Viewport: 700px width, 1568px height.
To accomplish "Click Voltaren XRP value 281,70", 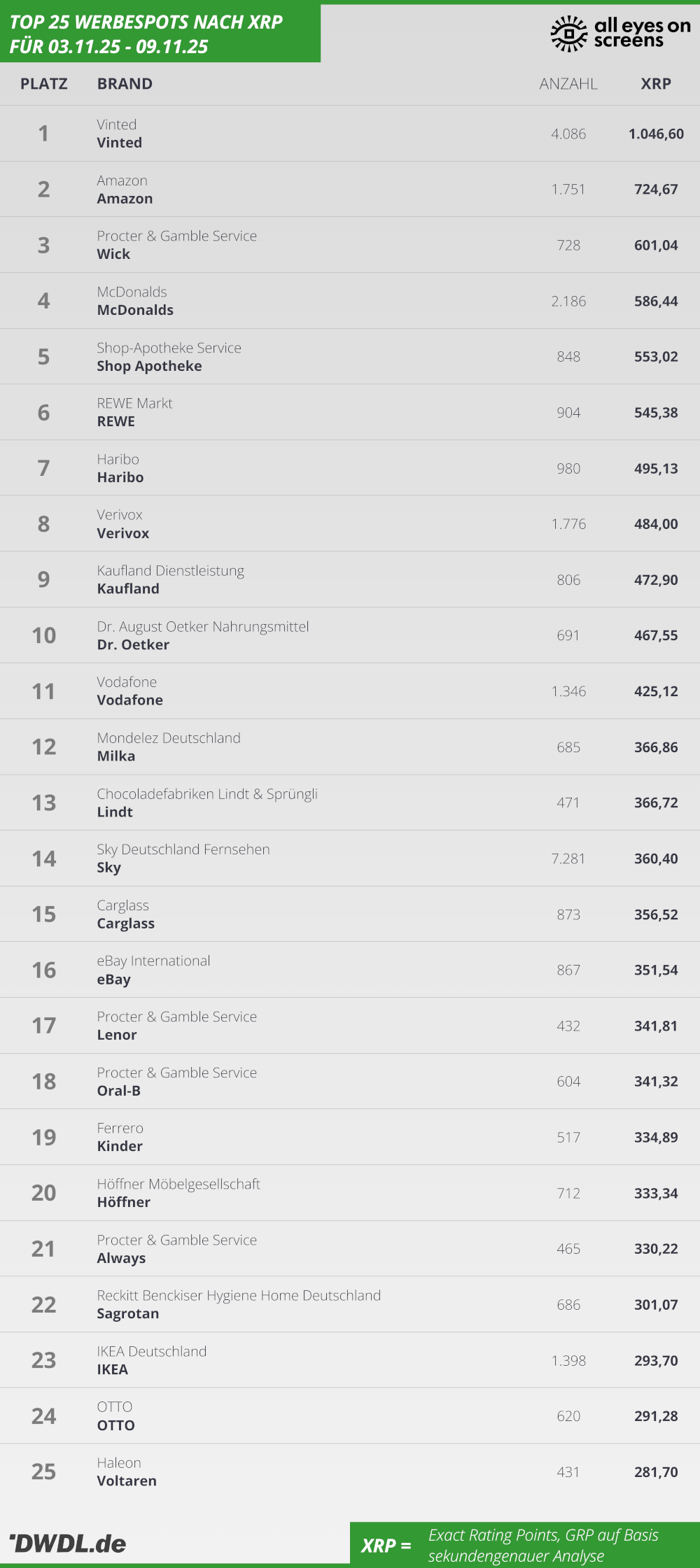I will pyautogui.click(x=656, y=1472).
